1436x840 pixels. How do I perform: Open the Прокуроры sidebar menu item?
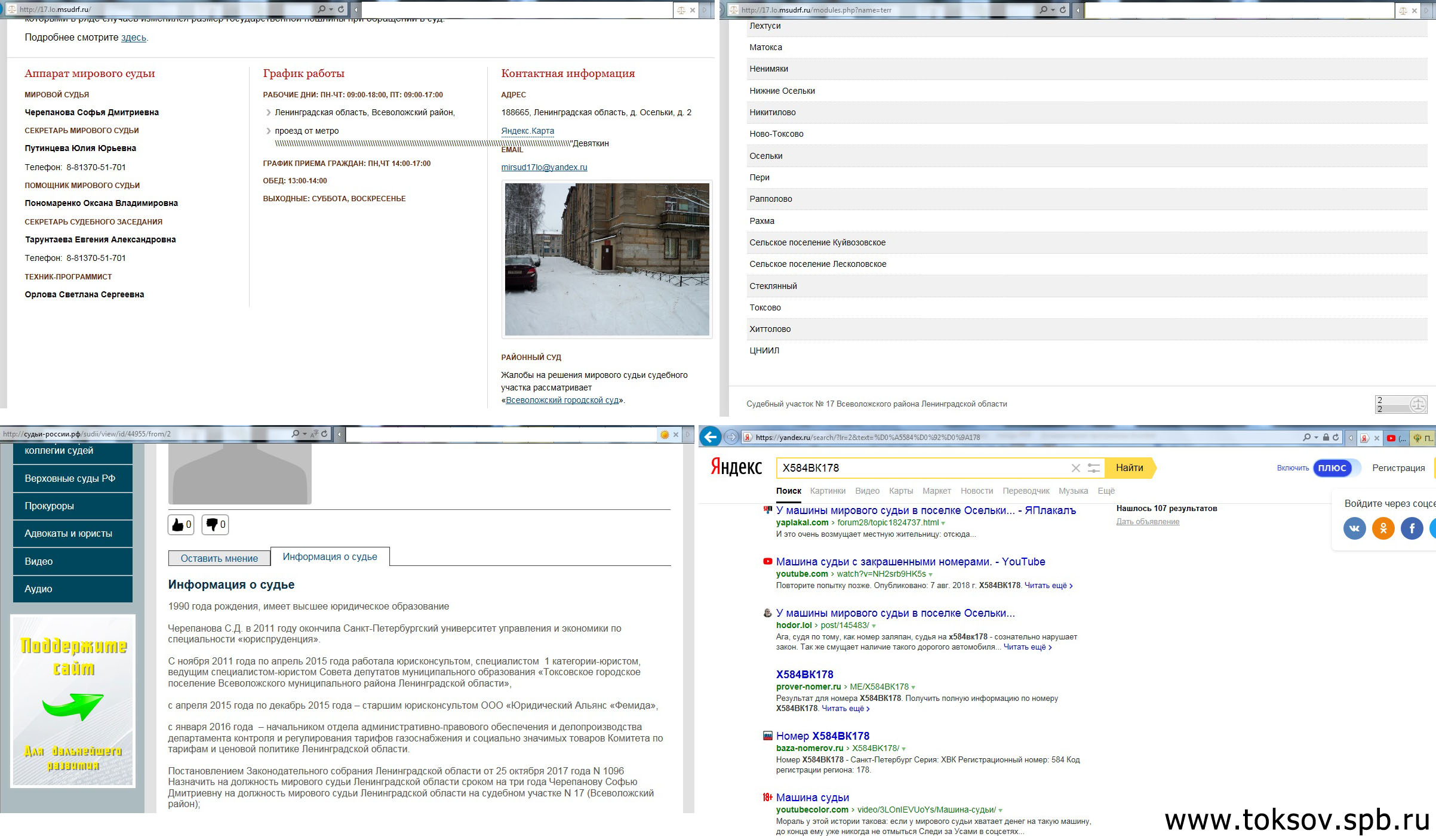tap(73, 506)
